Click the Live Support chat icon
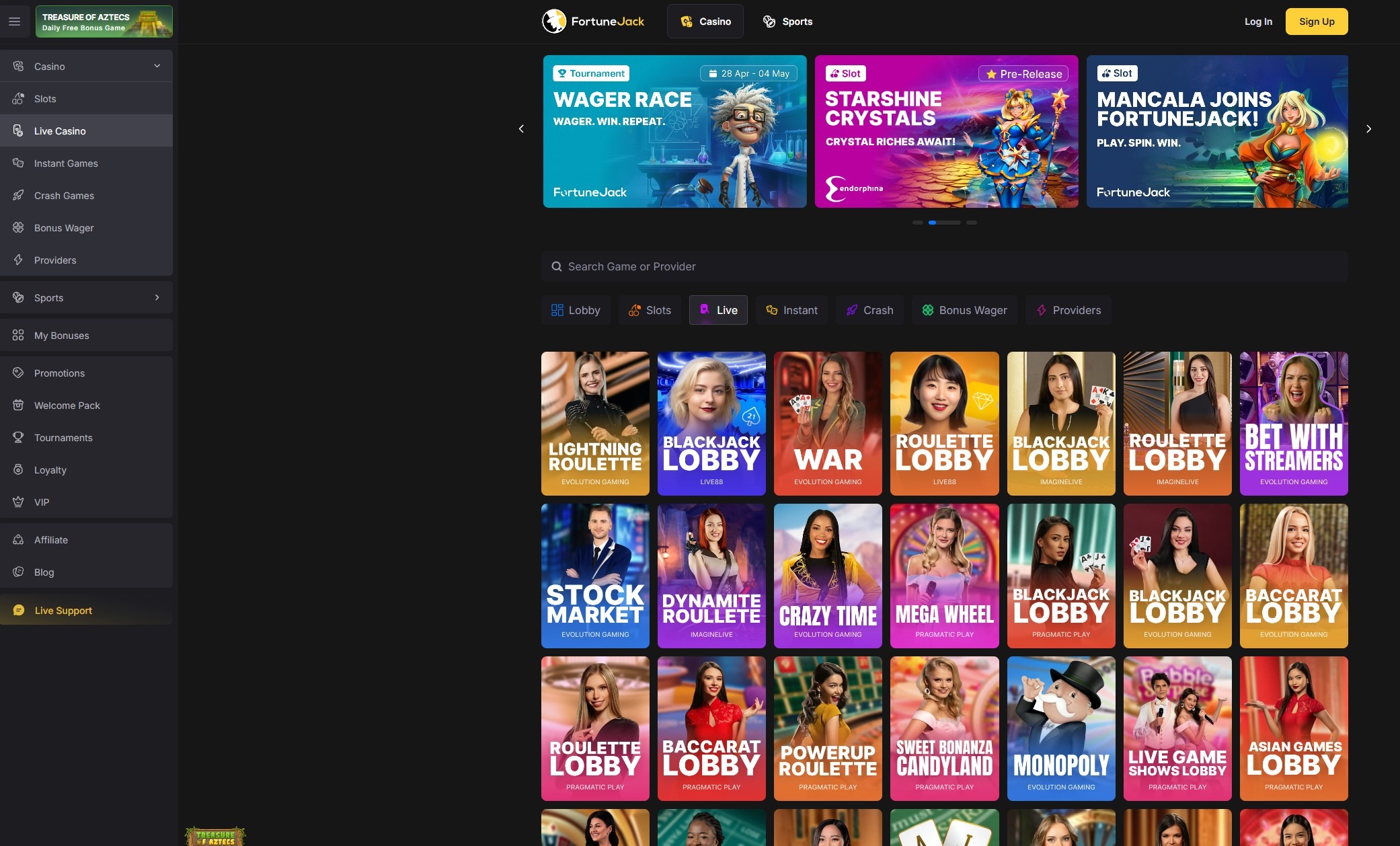The height and width of the screenshot is (846, 1400). pos(19,611)
